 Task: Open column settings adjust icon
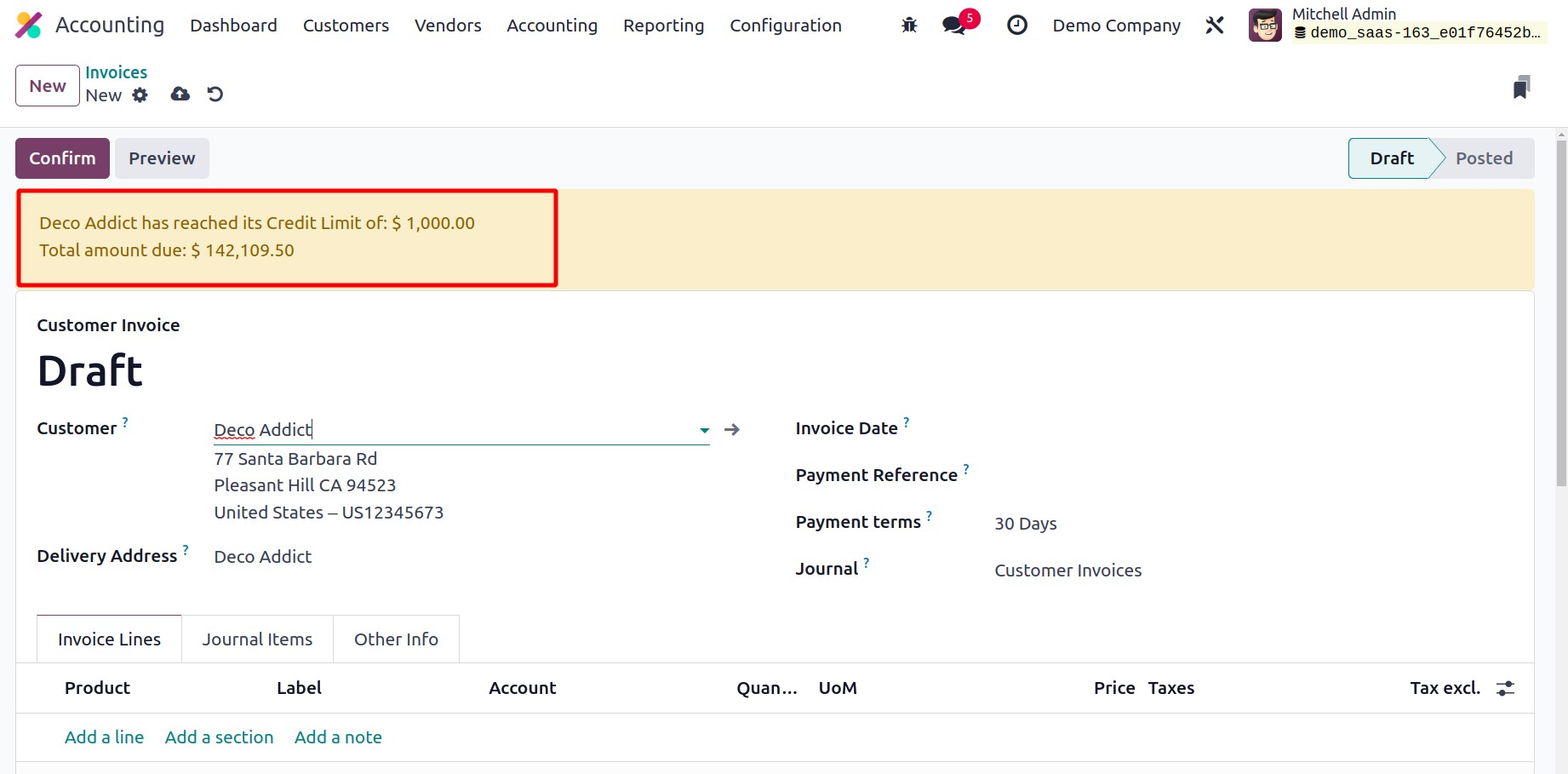pos(1505,688)
